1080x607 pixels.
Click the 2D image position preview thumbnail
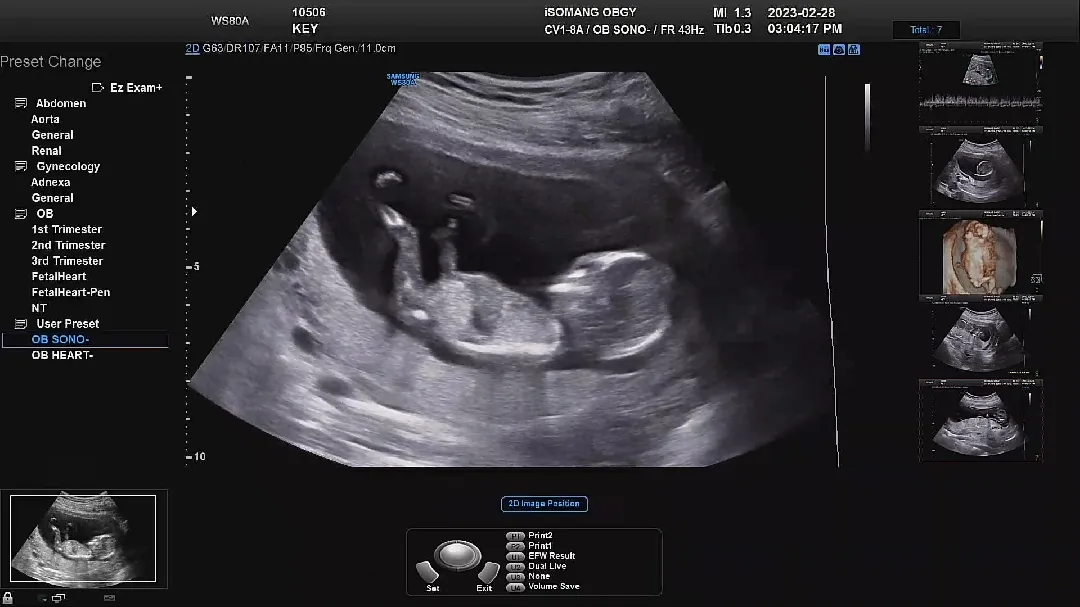point(83,538)
